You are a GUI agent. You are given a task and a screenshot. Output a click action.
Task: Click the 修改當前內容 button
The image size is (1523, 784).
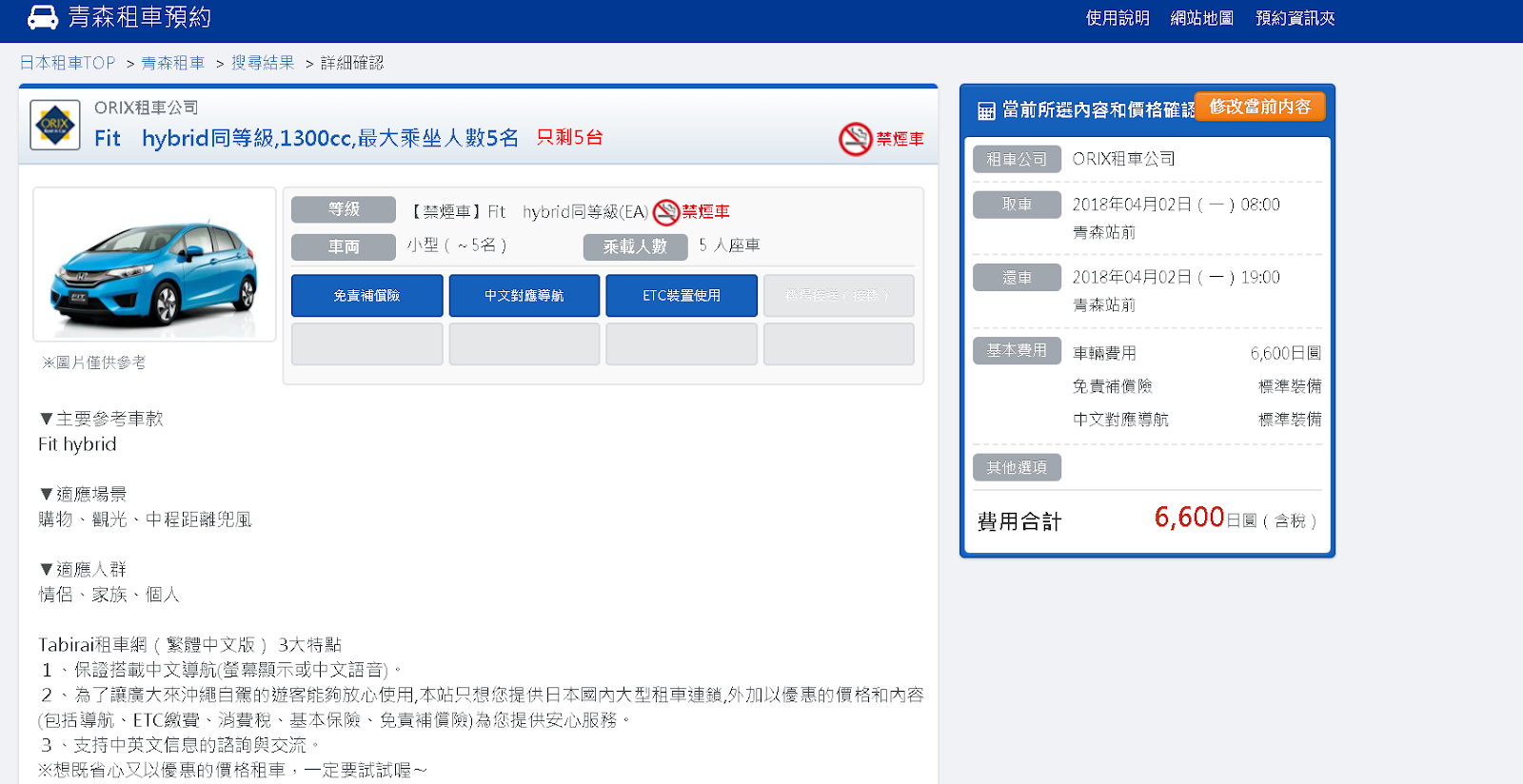(1260, 107)
